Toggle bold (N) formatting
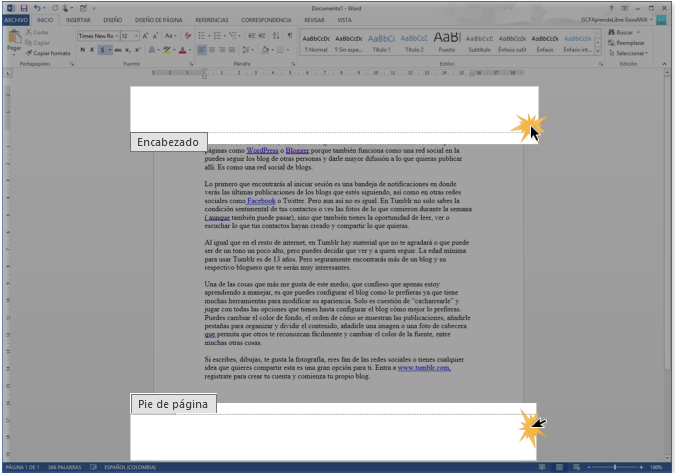Screen dimensions: 675x473 pos(82,49)
